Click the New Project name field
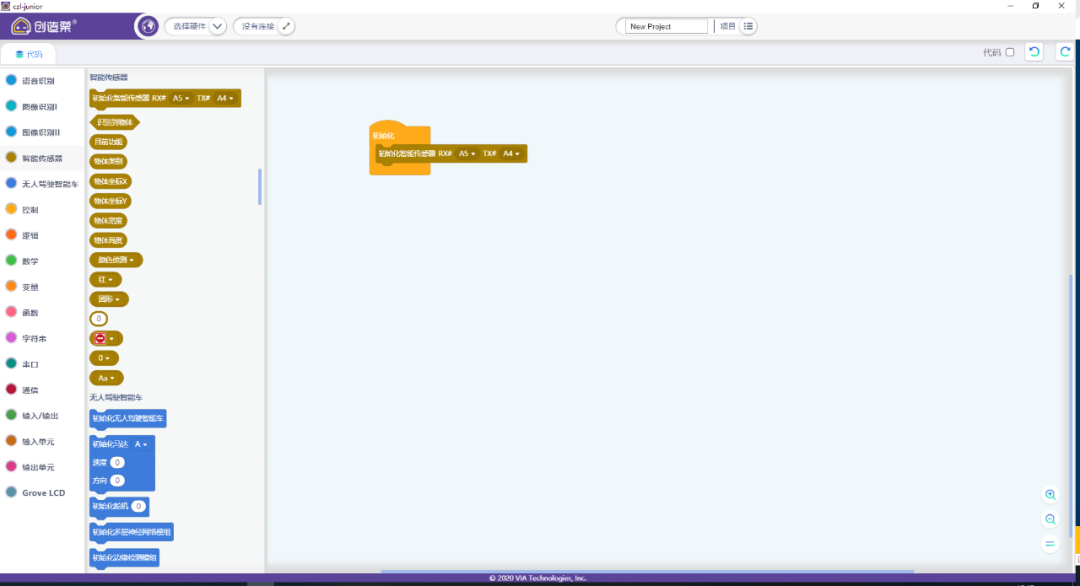 [666, 26]
